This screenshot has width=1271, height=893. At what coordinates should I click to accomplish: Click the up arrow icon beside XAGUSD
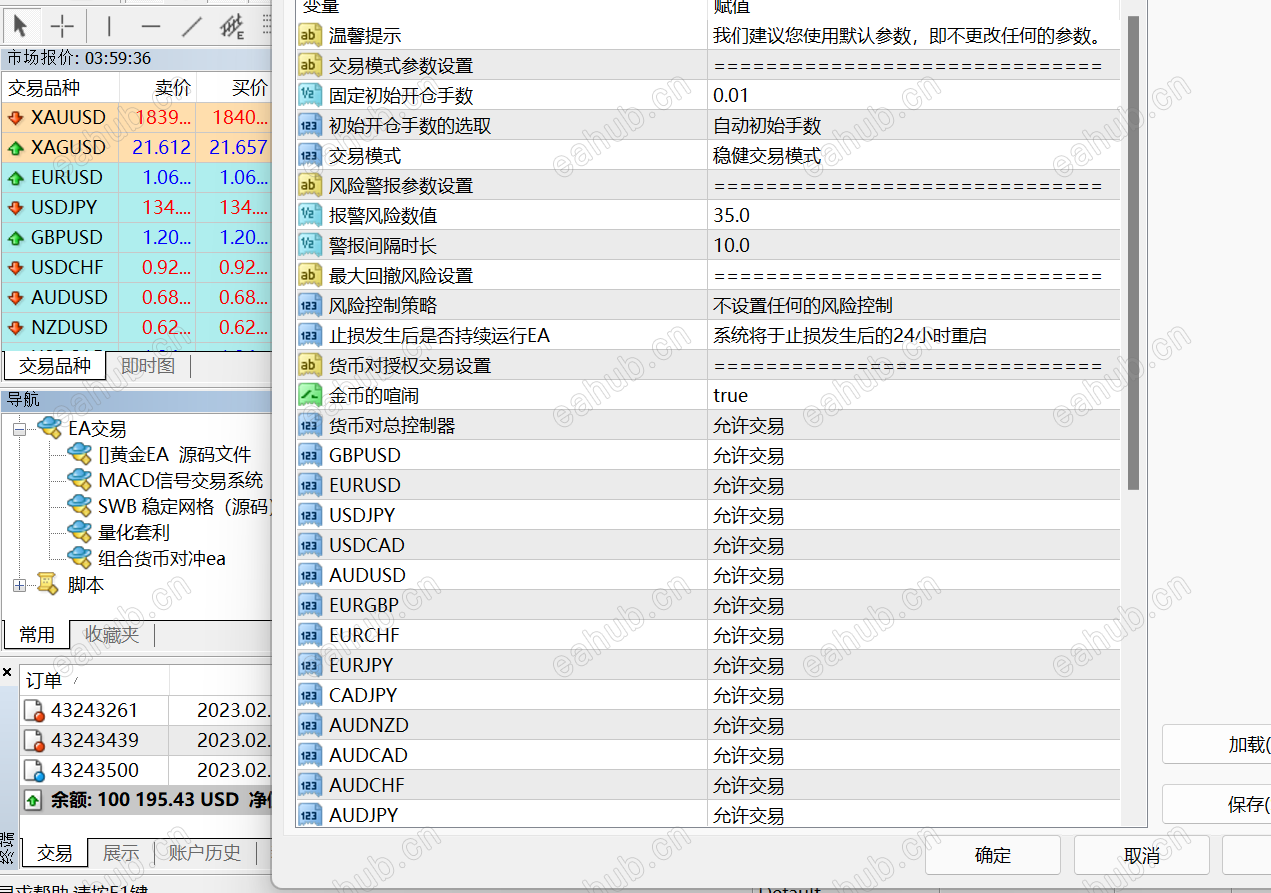[15, 147]
